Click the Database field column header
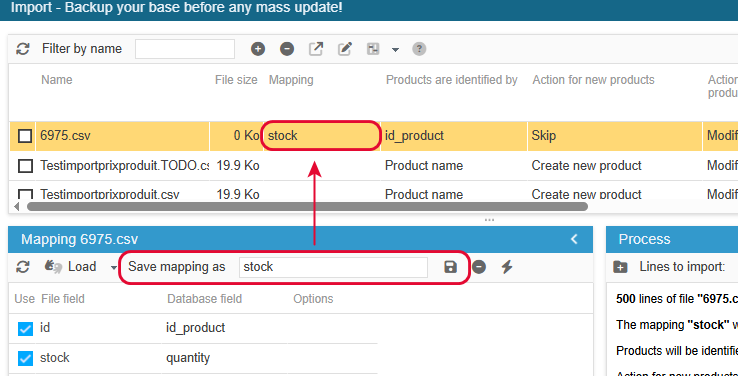Image resolution: width=738 pixels, height=376 pixels. (204, 299)
